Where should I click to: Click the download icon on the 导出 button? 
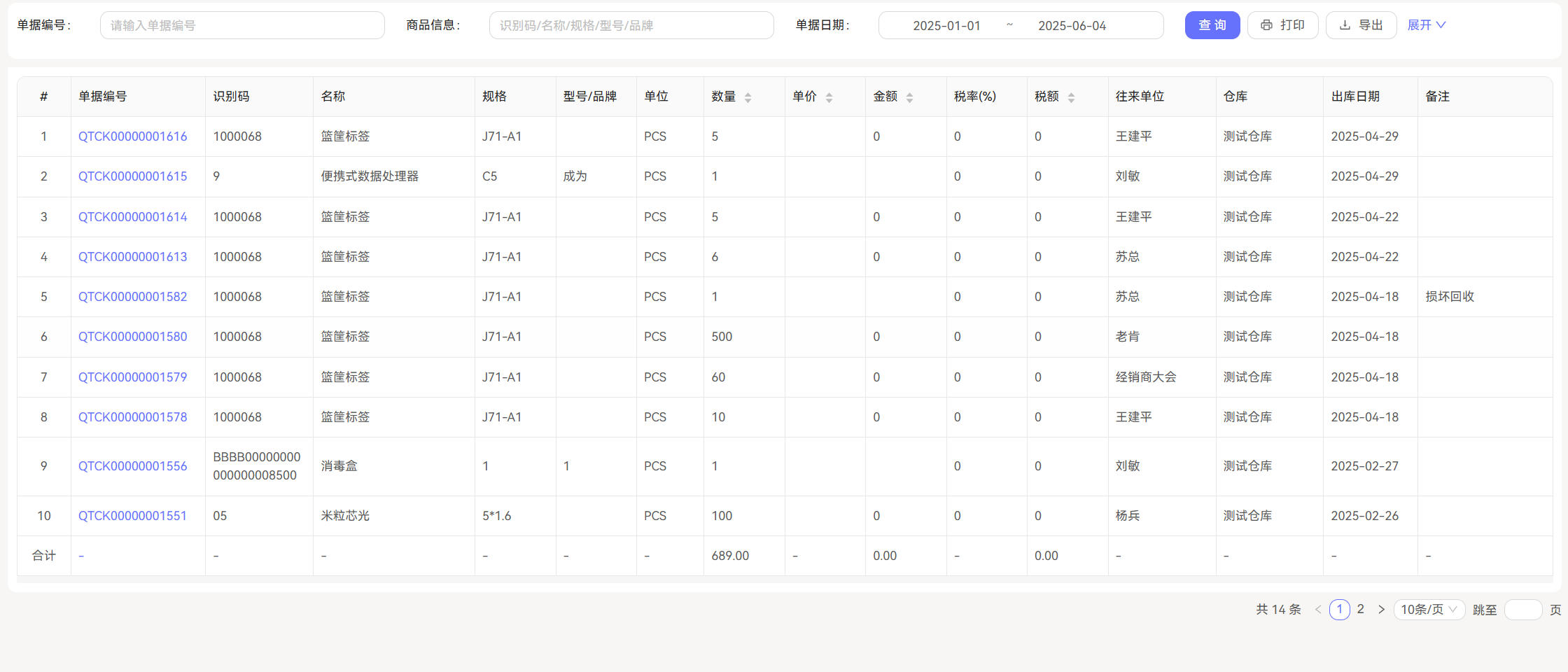point(1345,24)
